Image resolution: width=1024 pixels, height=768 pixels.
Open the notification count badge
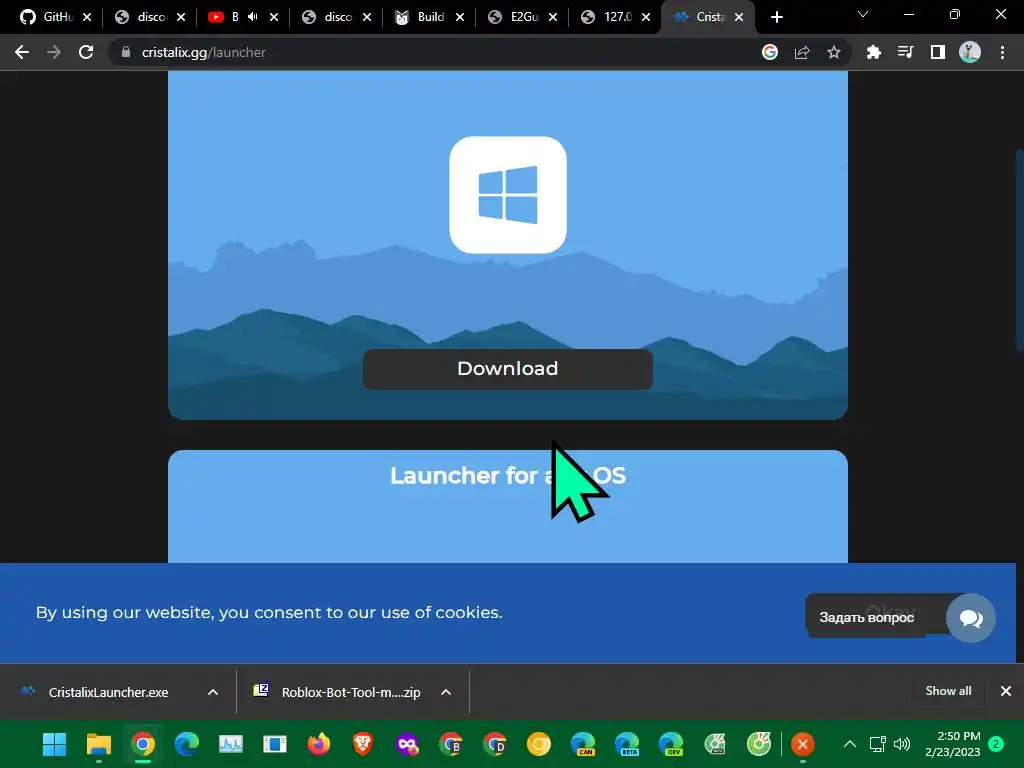(997, 744)
